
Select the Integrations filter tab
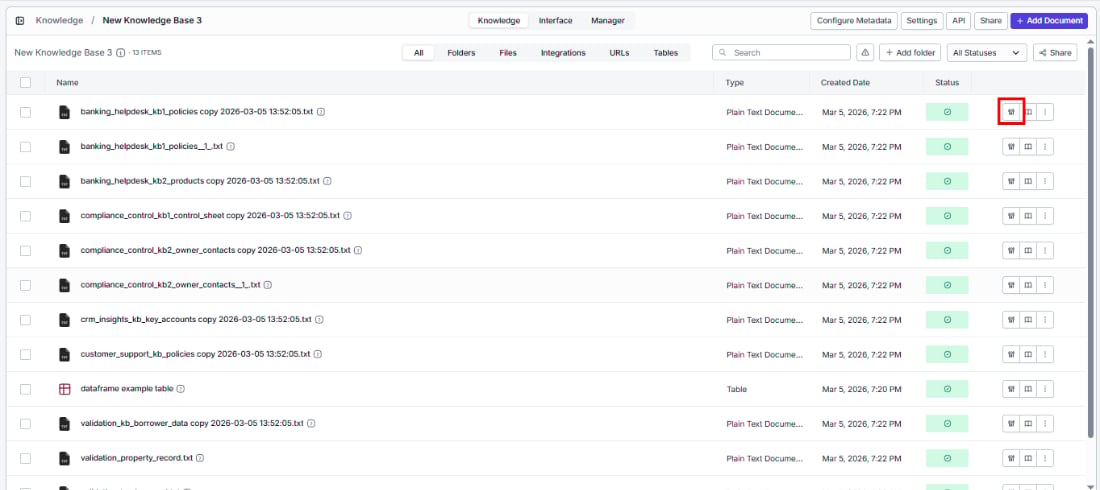click(x=563, y=53)
